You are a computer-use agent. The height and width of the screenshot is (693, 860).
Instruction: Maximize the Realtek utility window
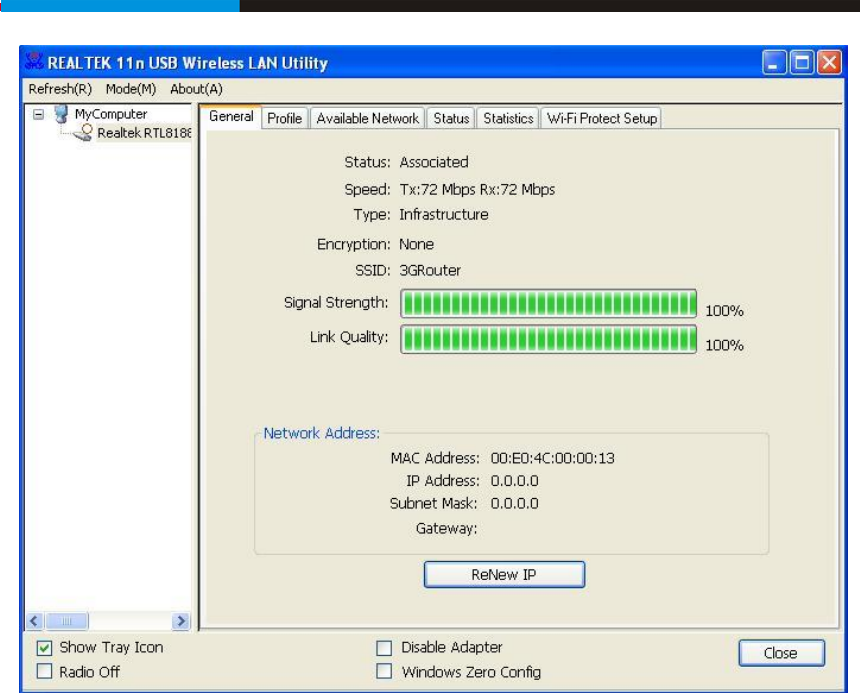(801, 63)
